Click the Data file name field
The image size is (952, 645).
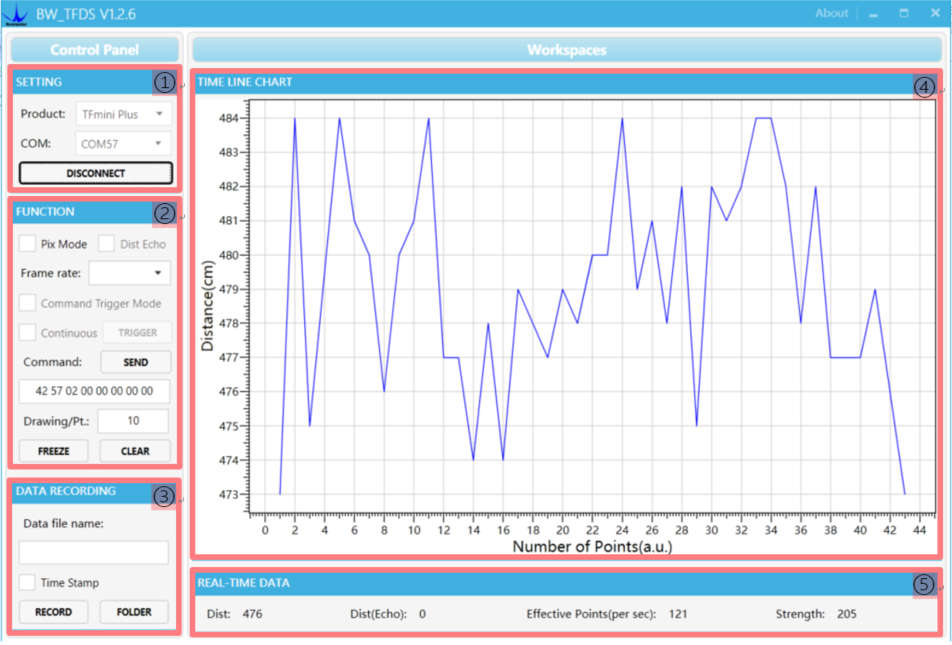pos(94,553)
